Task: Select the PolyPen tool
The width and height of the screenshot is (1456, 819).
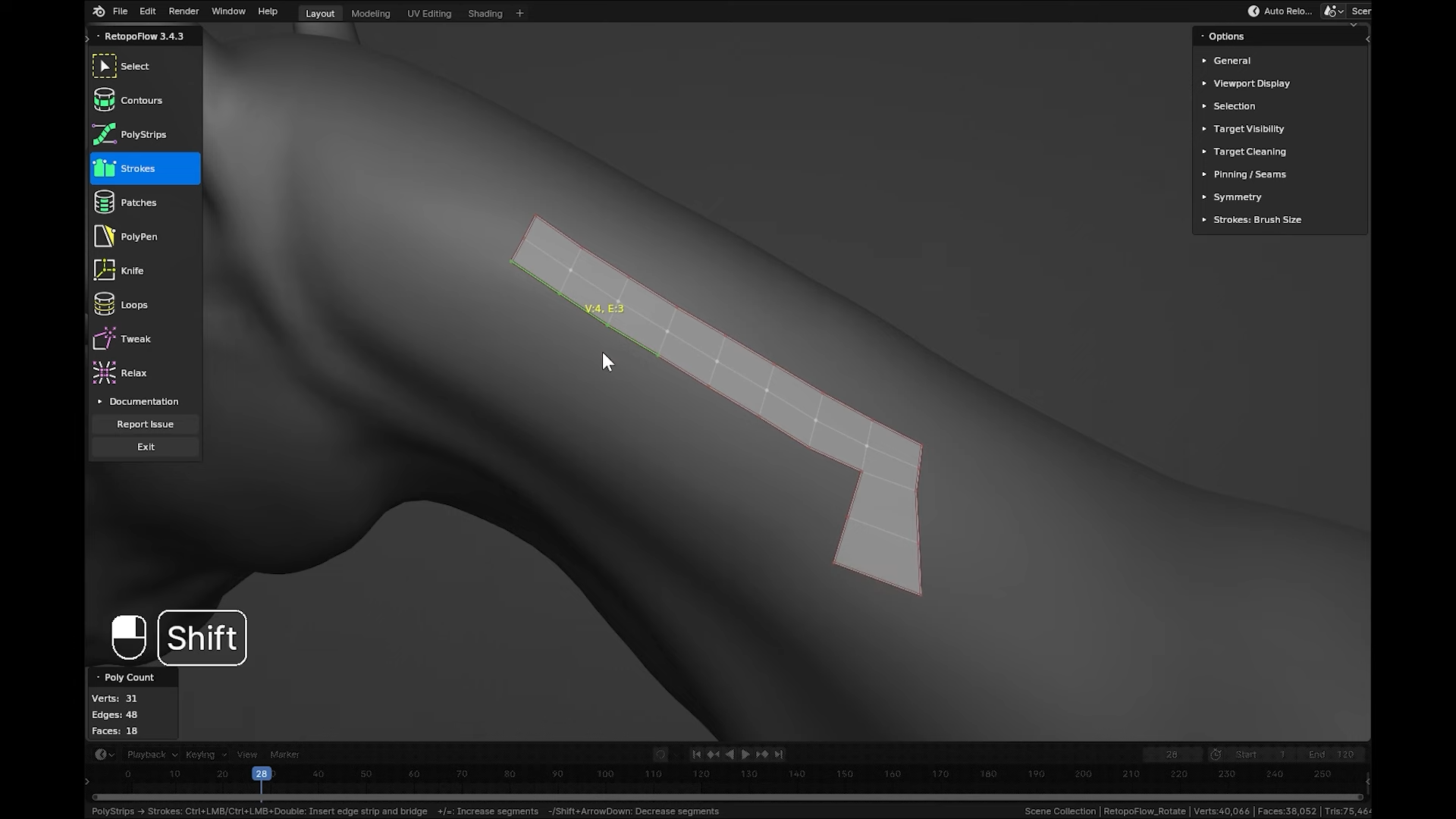Action: [141, 236]
